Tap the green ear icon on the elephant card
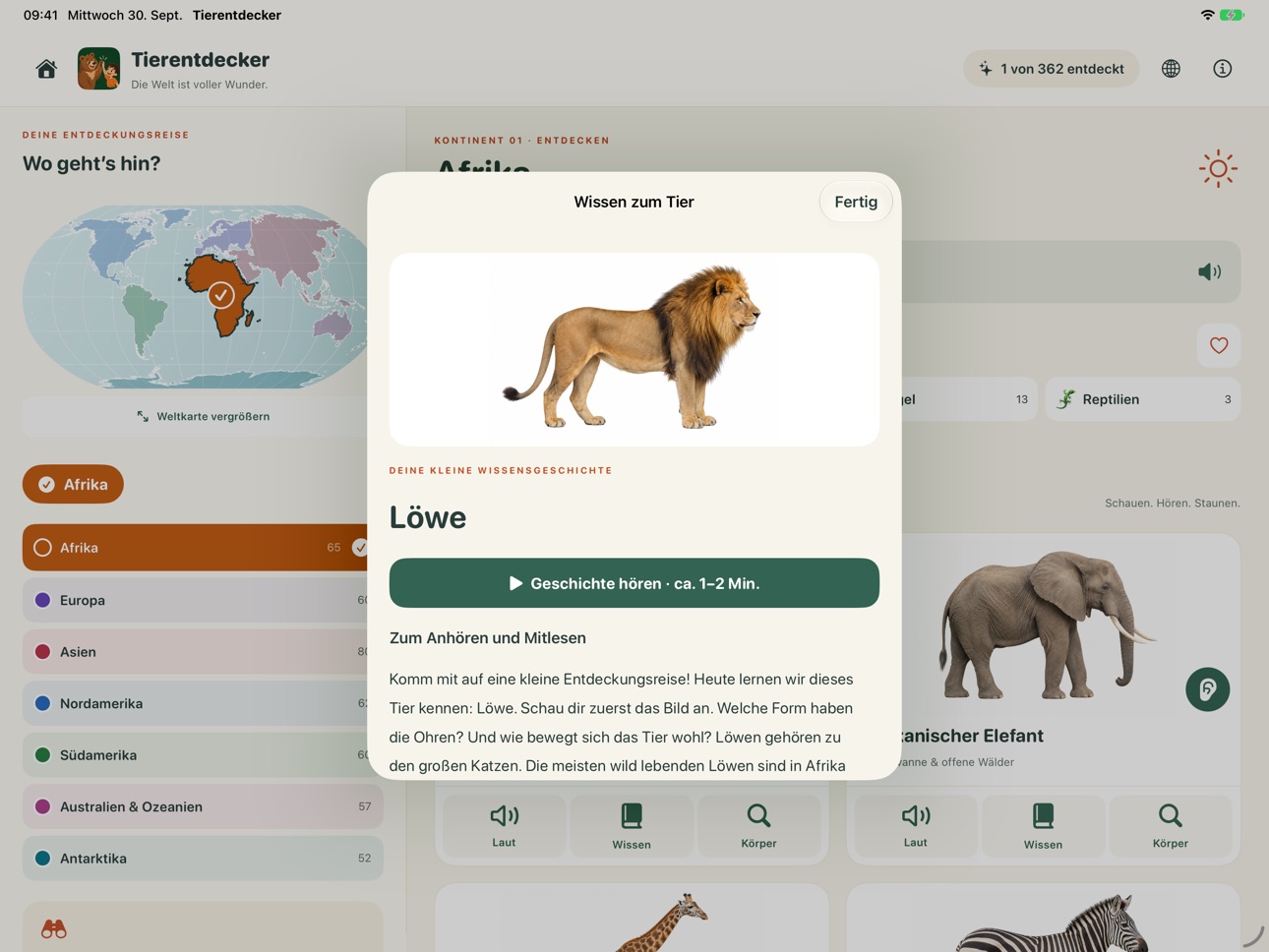Image resolution: width=1269 pixels, height=952 pixels. (1207, 689)
